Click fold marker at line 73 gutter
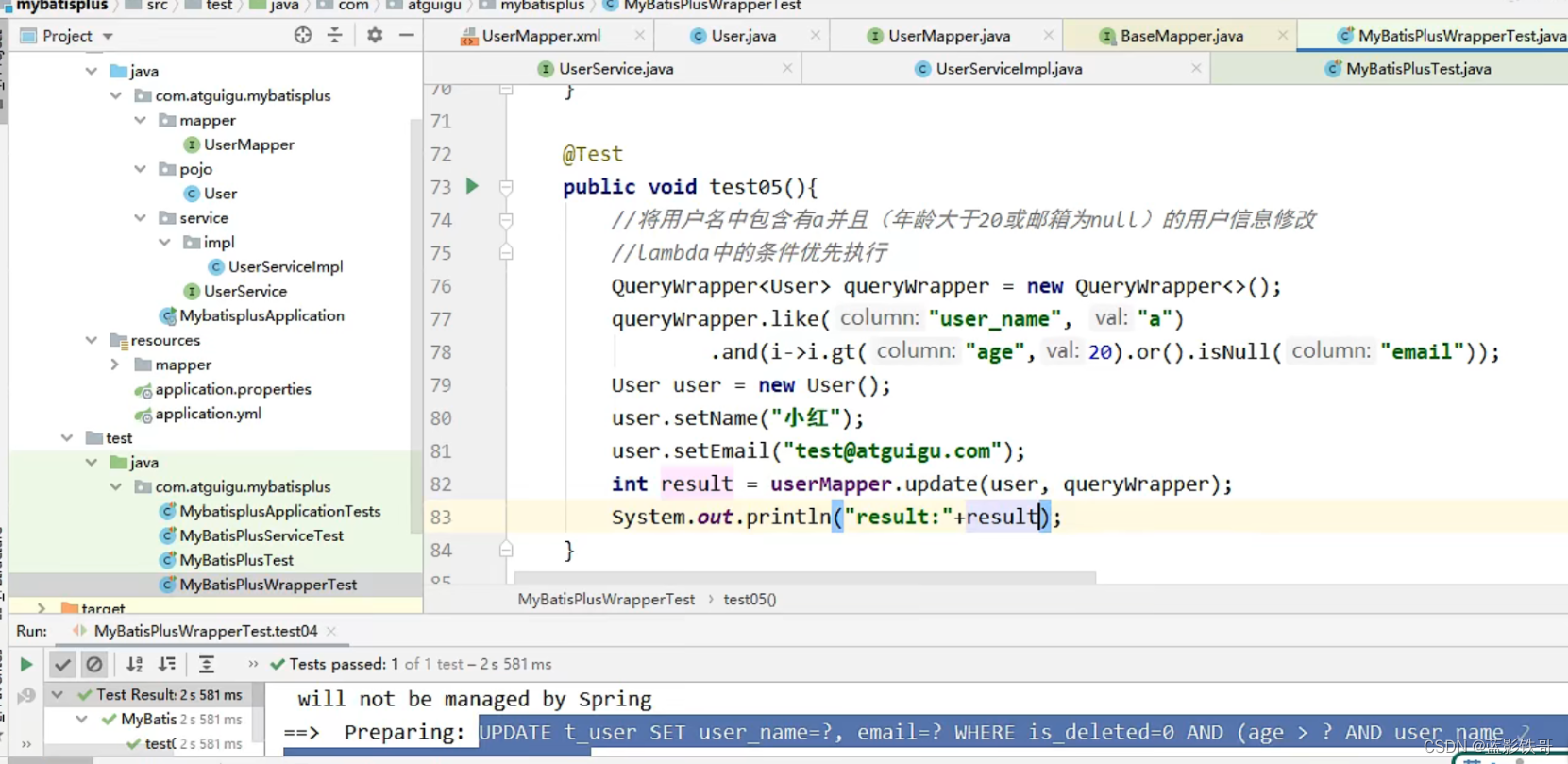Viewport: 1568px width, 764px height. [506, 187]
